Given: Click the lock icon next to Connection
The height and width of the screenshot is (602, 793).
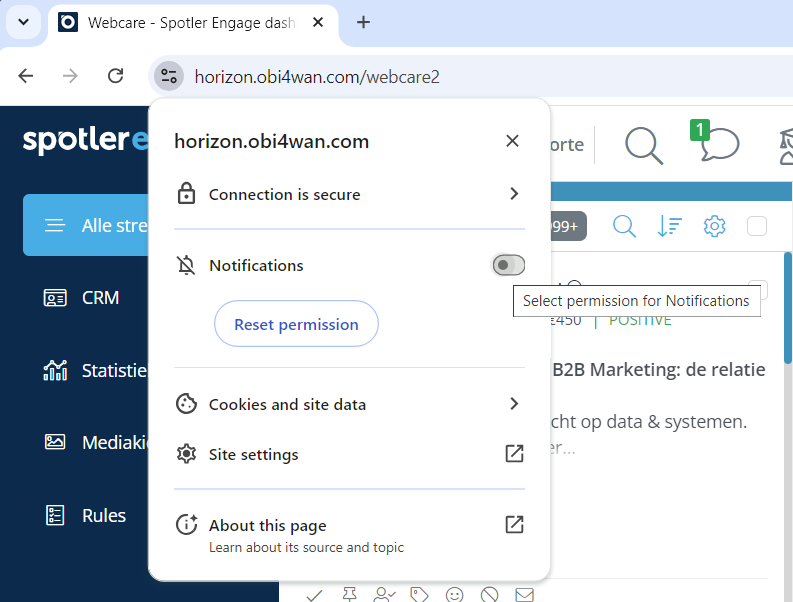Looking at the screenshot, I should [186, 194].
